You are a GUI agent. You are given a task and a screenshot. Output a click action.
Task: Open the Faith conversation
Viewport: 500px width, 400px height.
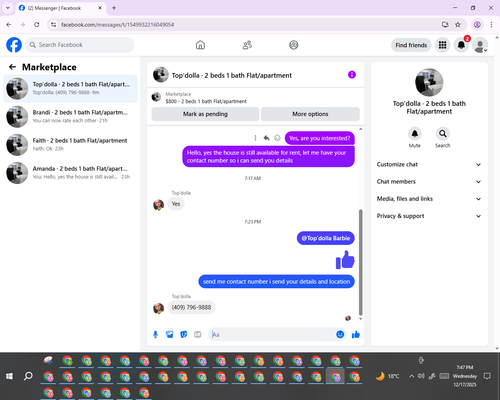point(70,145)
